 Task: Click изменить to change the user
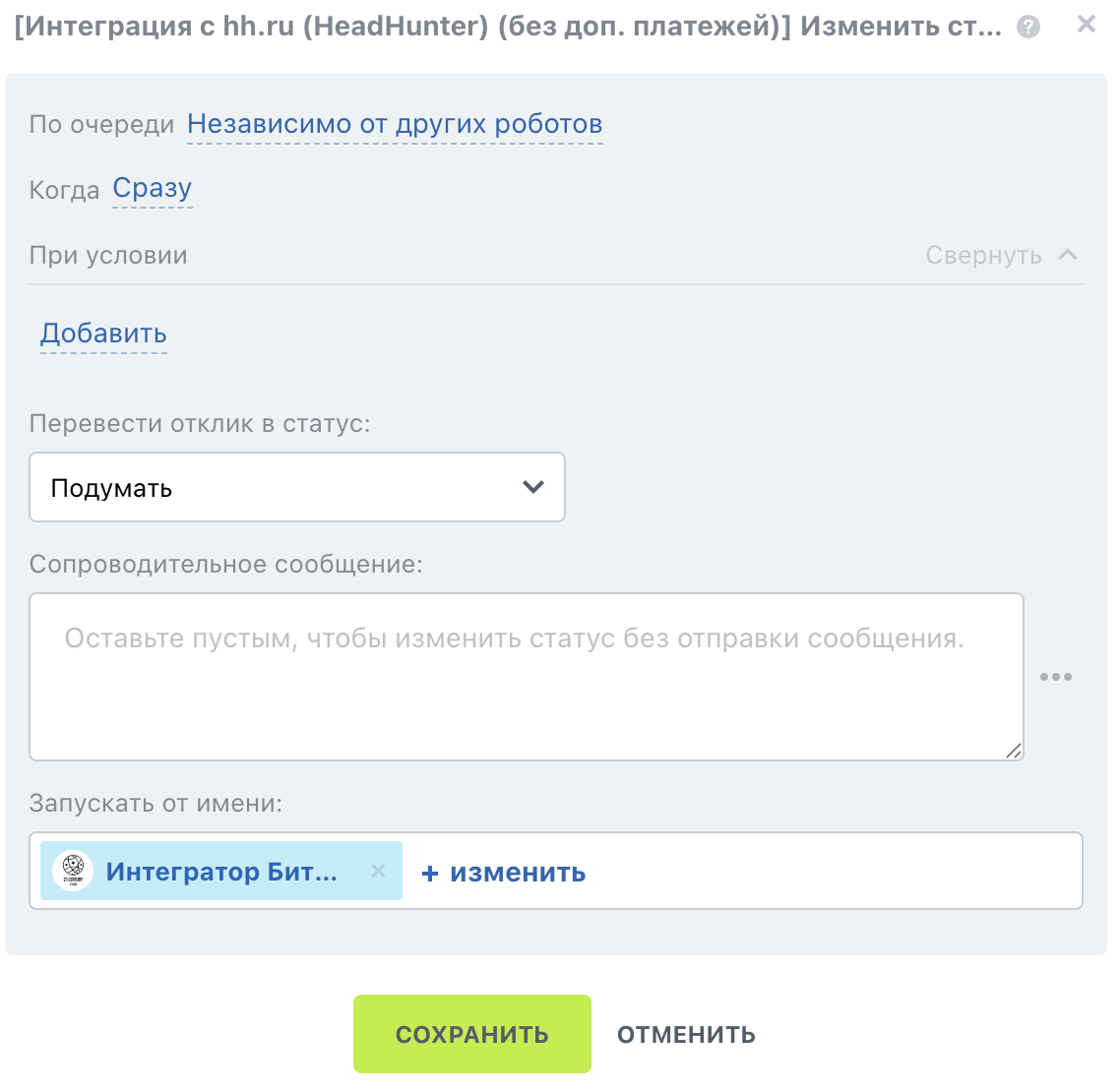518,873
